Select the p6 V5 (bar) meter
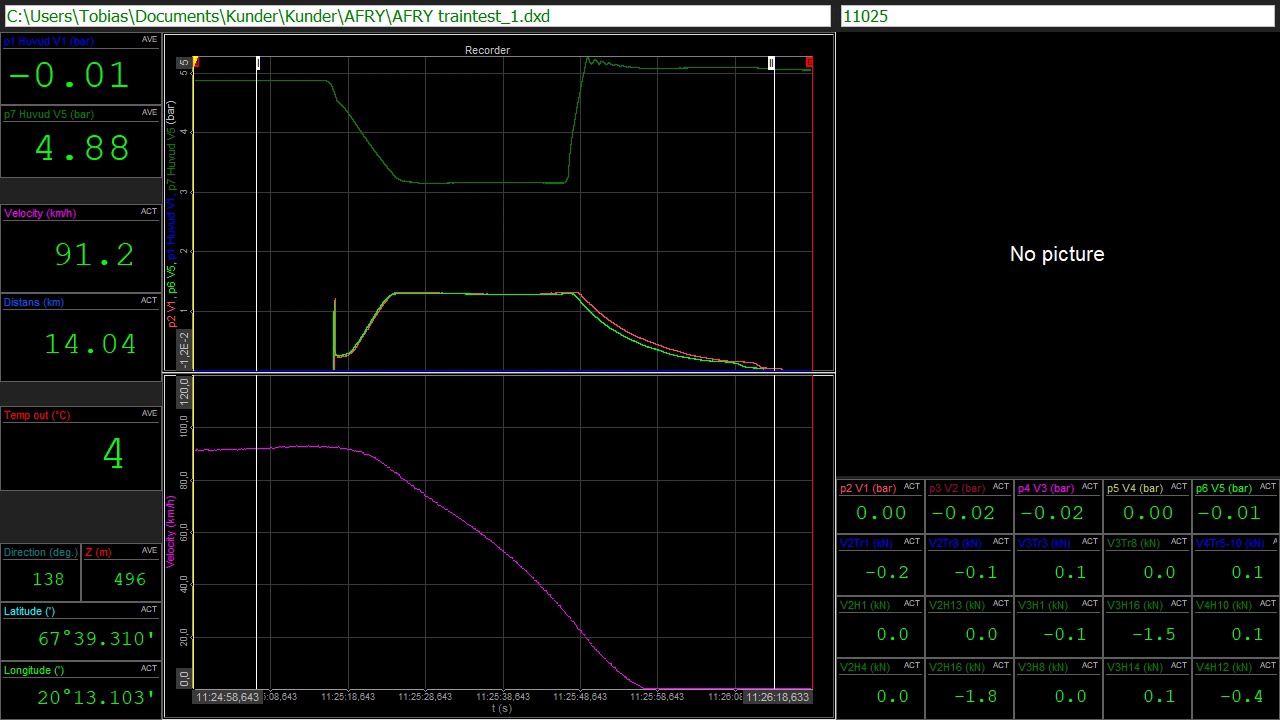Viewport: 1280px width, 720px height. pos(1236,506)
